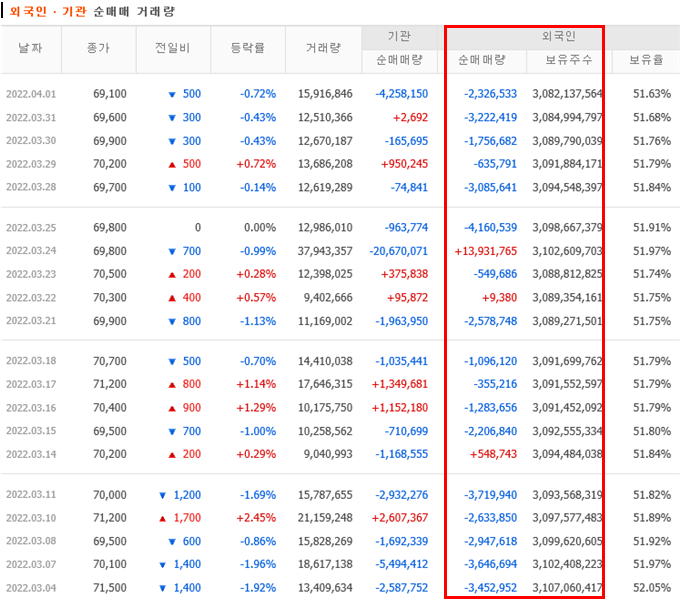Viewport: 690px width, 610px height.
Task: Click foreign net value +9,380
Action: click(x=499, y=298)
